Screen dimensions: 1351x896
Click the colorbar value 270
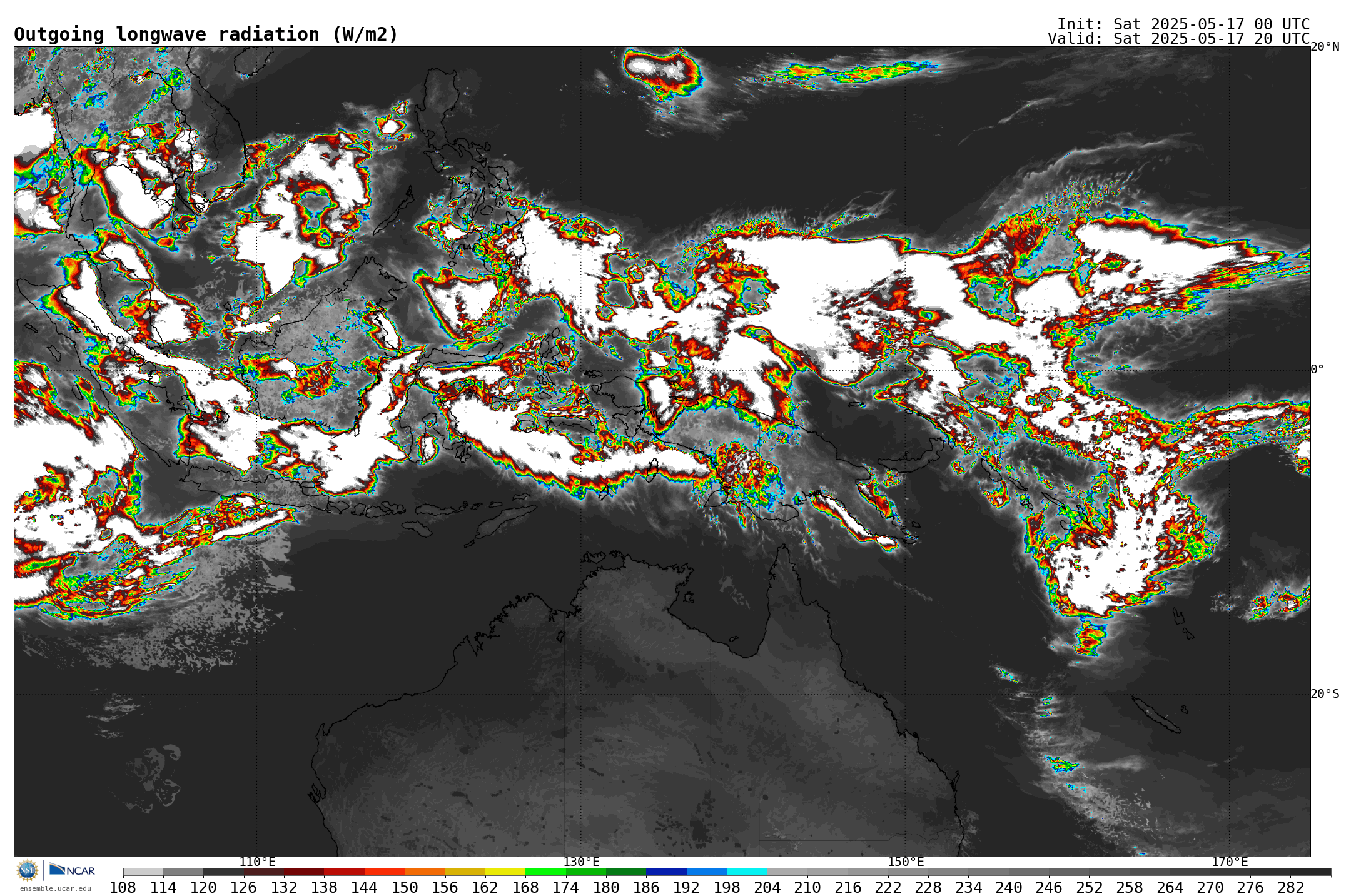coord(1210,887)
